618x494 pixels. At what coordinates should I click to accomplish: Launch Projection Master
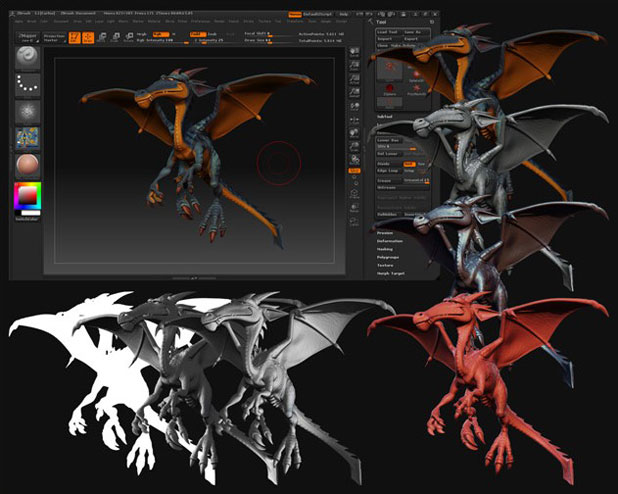pos(54,37)
